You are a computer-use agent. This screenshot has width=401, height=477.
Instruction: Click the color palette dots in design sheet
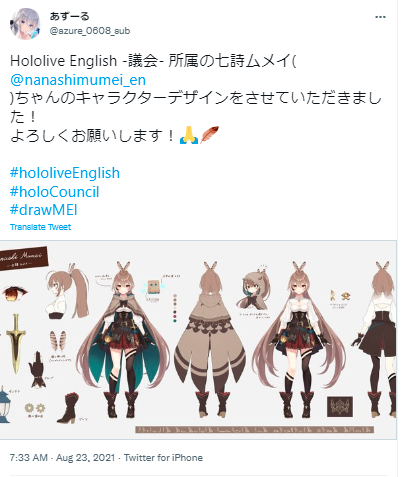pyautogui.click(x=175, y=308)
